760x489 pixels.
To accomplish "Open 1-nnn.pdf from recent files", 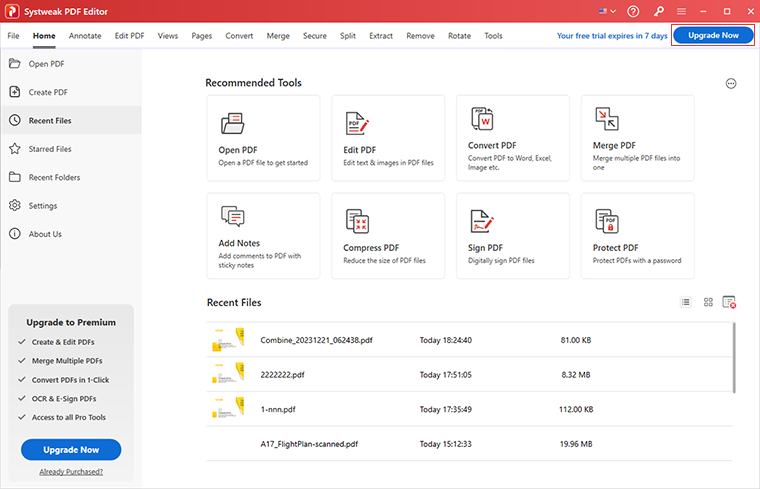I will 469,410.
